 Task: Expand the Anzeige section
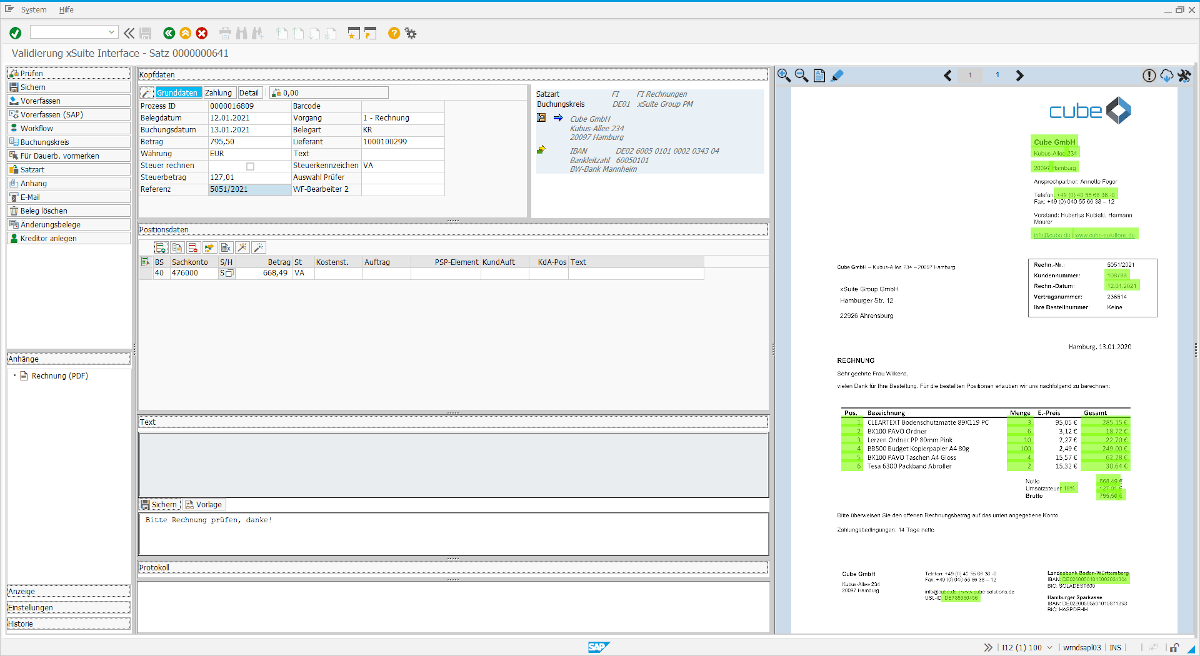(69, 591)
